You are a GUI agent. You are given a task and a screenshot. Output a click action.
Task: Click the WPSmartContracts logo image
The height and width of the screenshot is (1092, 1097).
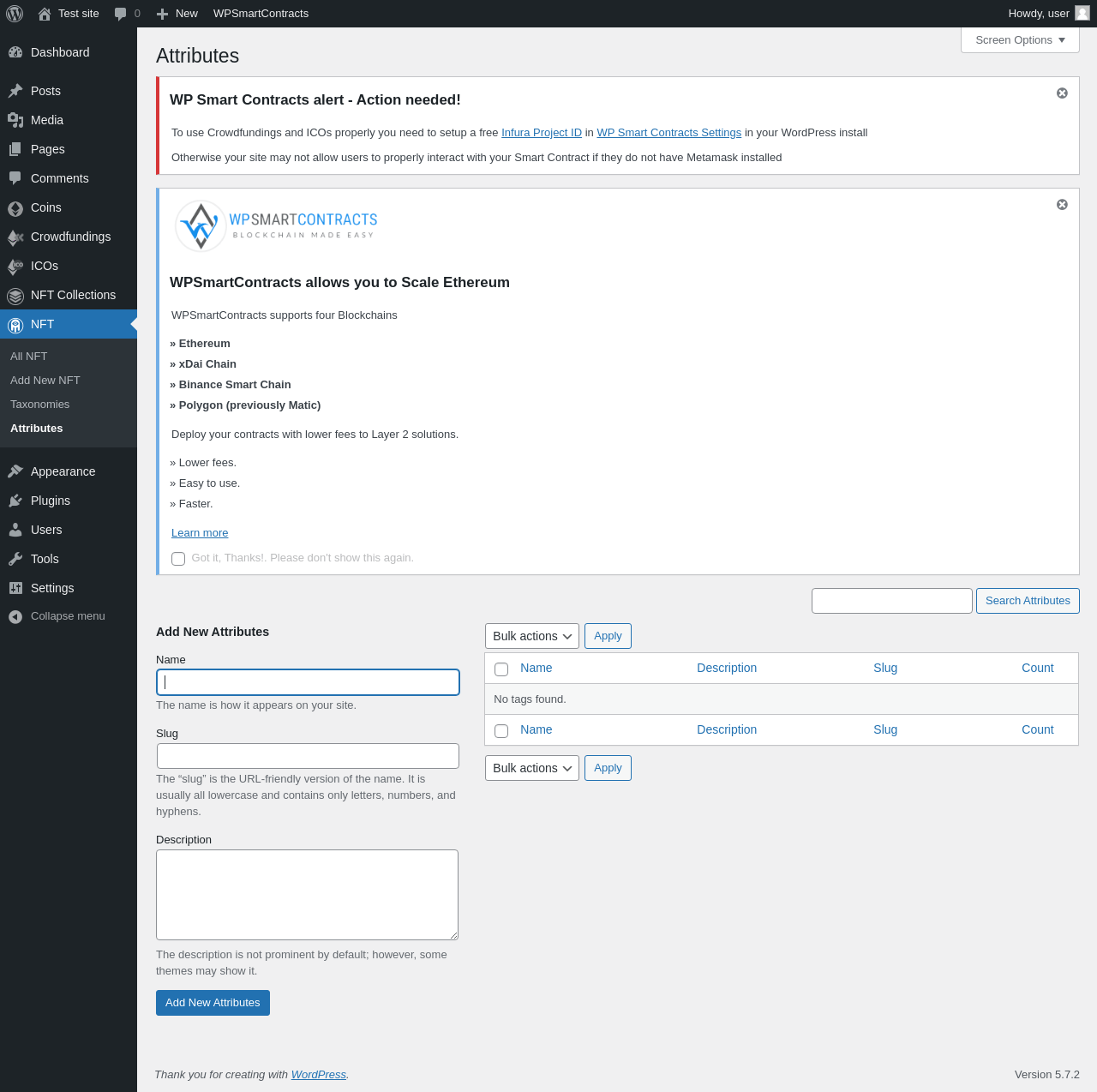point(276,226)
